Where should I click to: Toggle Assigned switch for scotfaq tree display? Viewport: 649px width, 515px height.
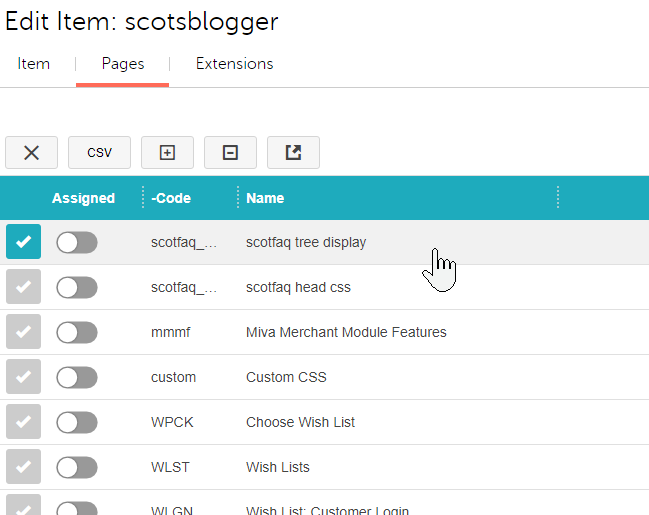point(77,242)
